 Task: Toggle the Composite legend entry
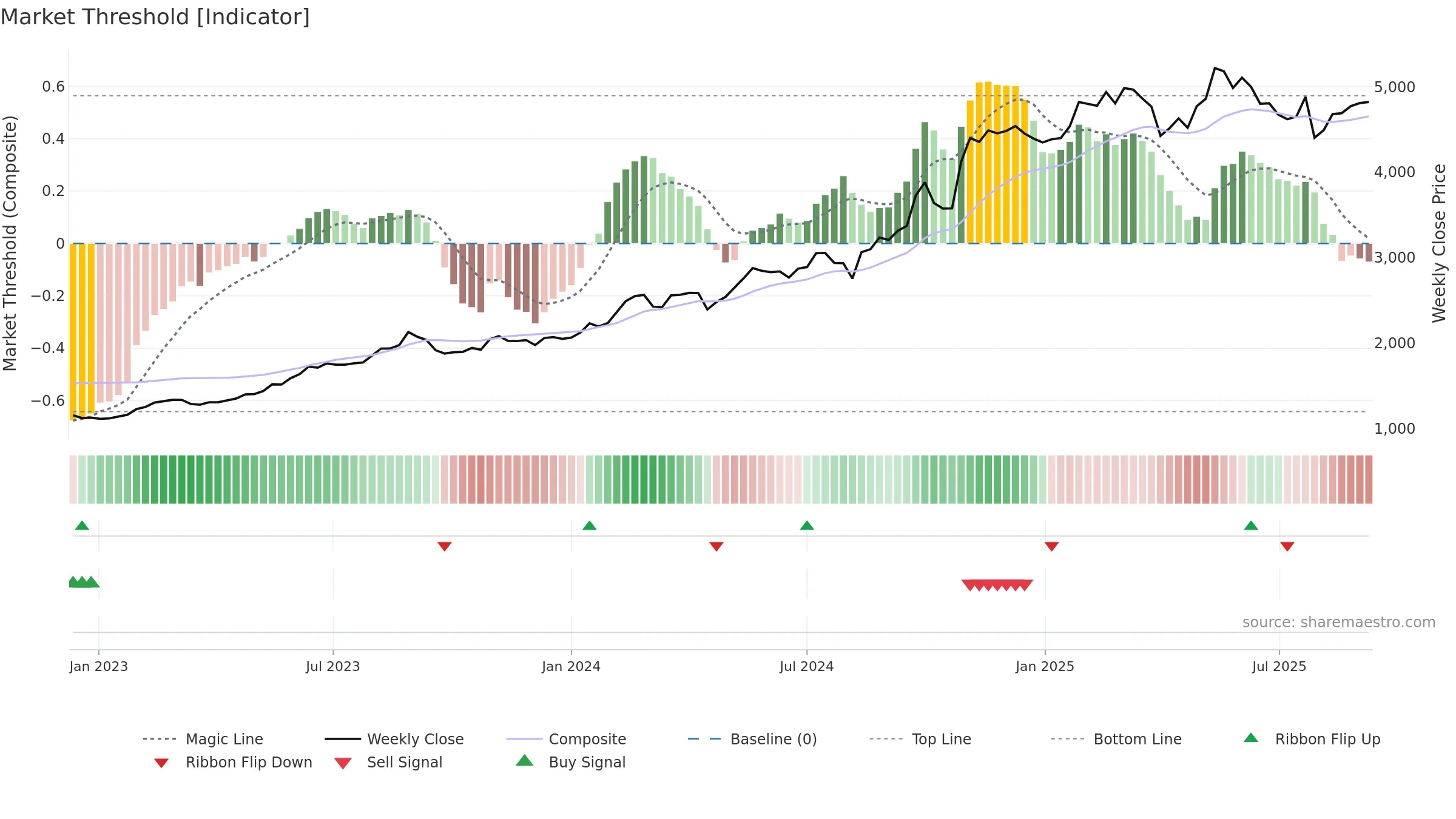(x=566, y=739)
